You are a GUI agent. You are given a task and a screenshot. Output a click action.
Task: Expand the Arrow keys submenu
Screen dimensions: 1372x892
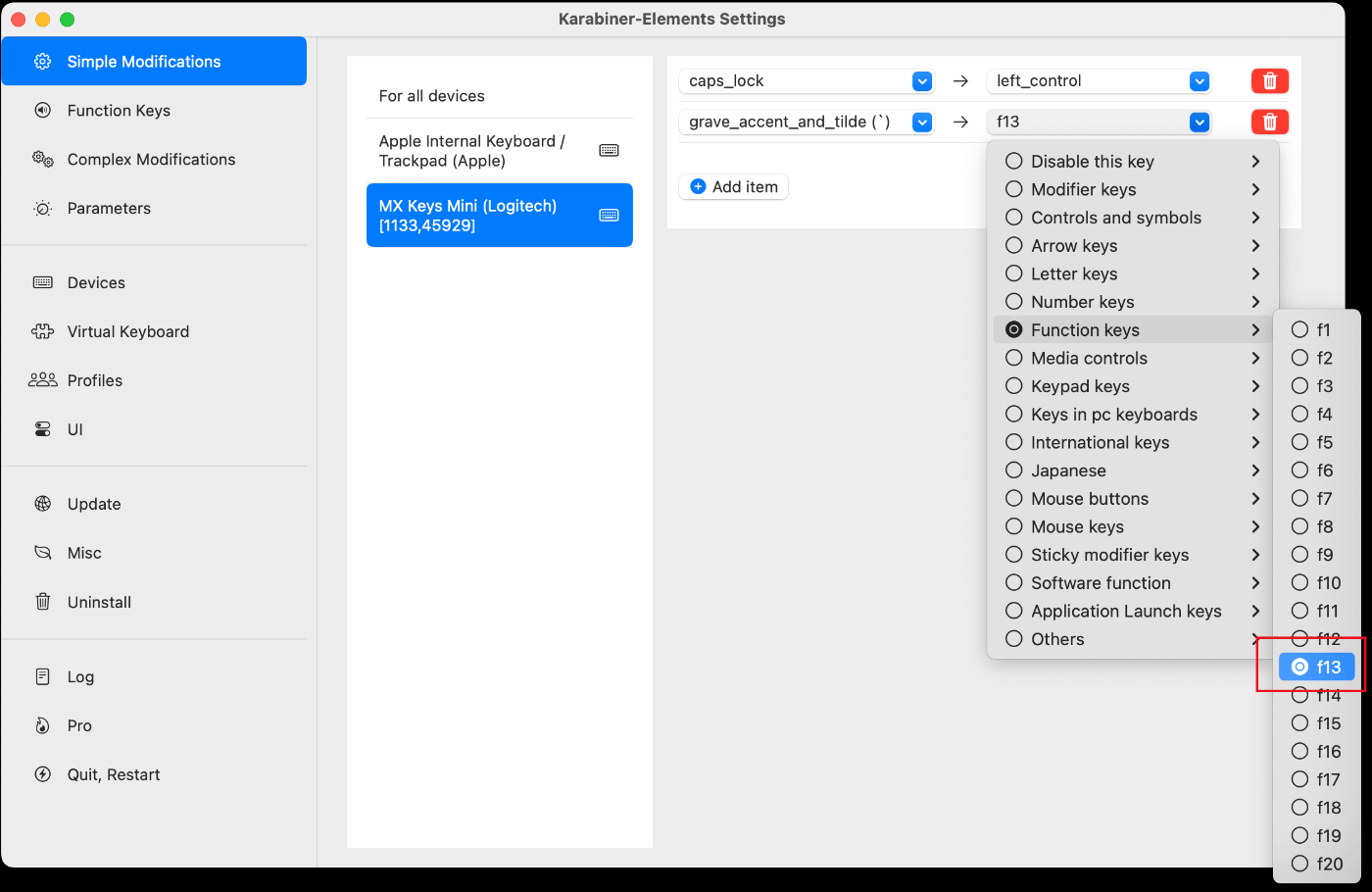(1255, 245)
